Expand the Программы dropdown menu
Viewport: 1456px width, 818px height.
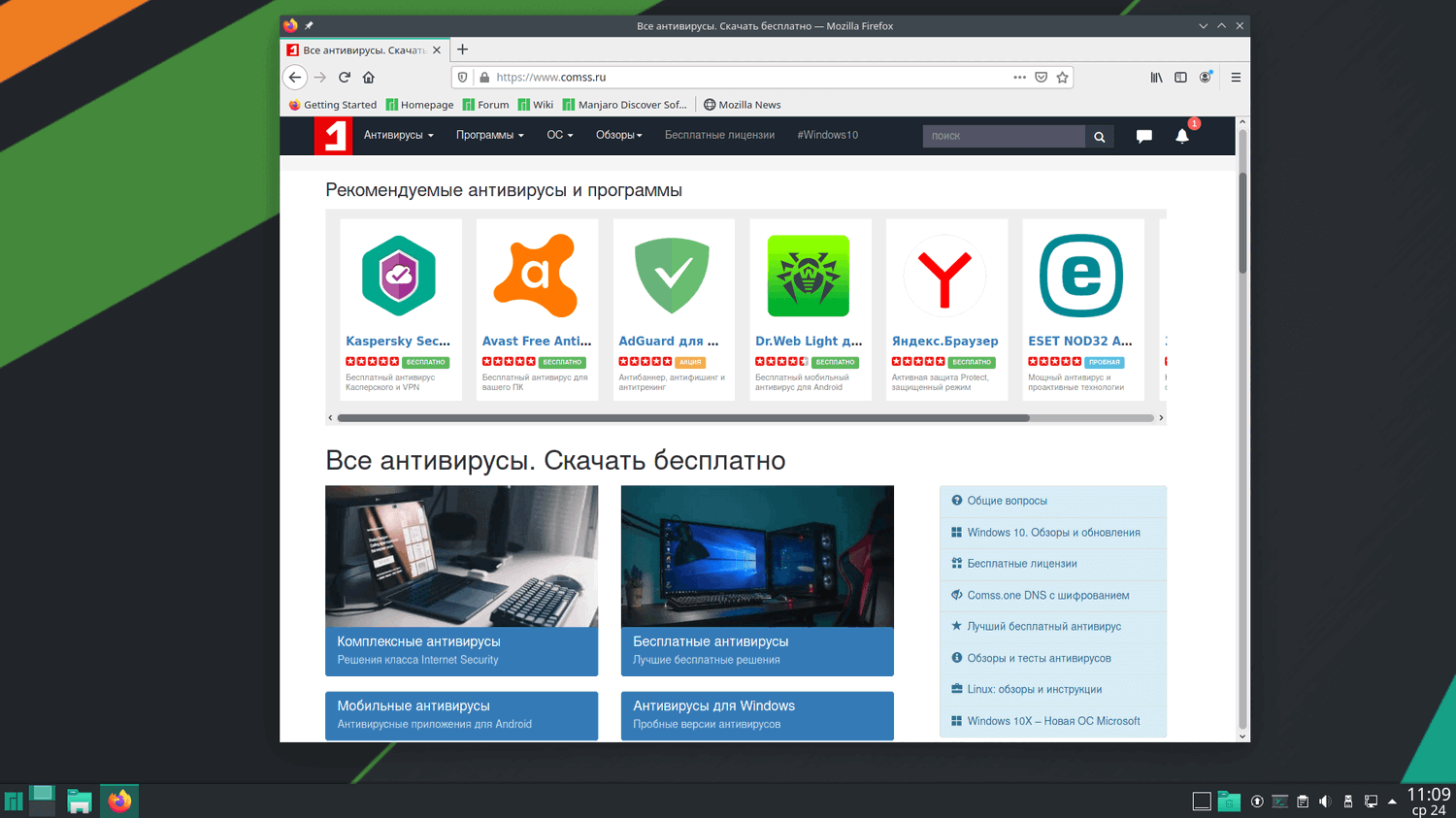coord(490,136)
